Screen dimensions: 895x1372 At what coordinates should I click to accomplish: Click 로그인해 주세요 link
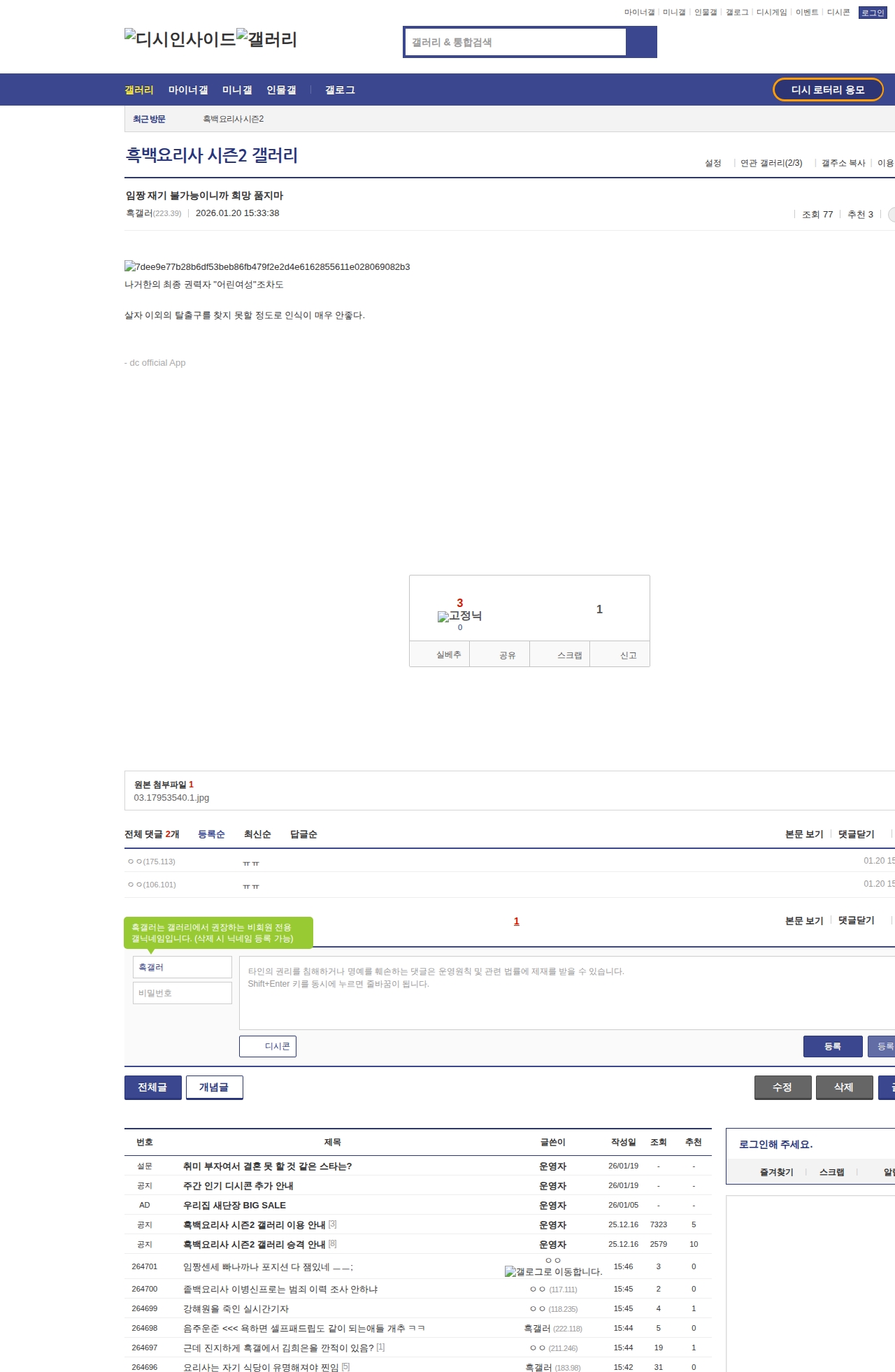click(x=776, y=1145)
